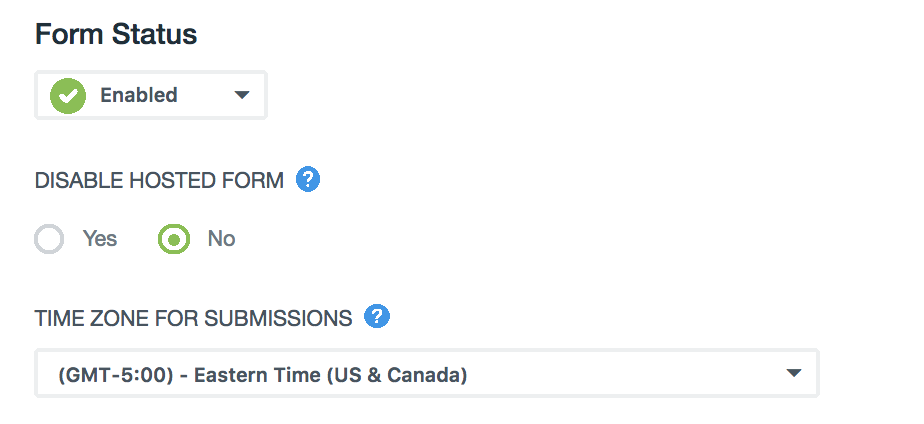Open the time zone selection dropdown

427,374
